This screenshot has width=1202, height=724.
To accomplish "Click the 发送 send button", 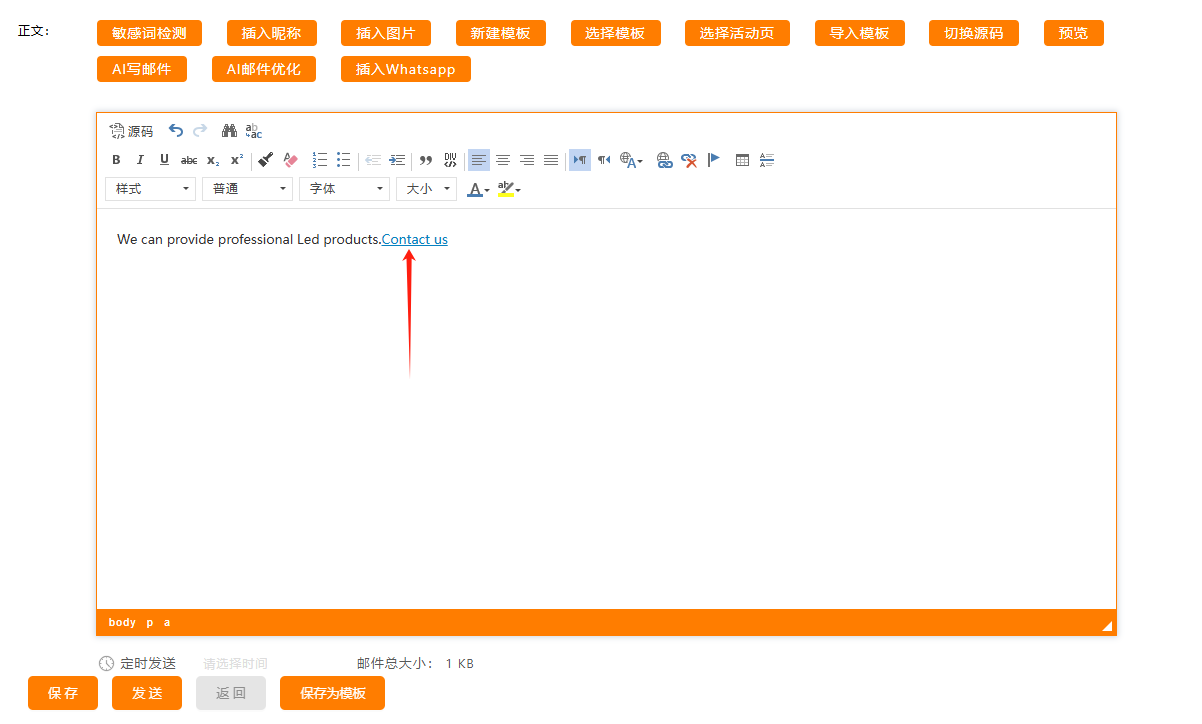I will point(147,693).
